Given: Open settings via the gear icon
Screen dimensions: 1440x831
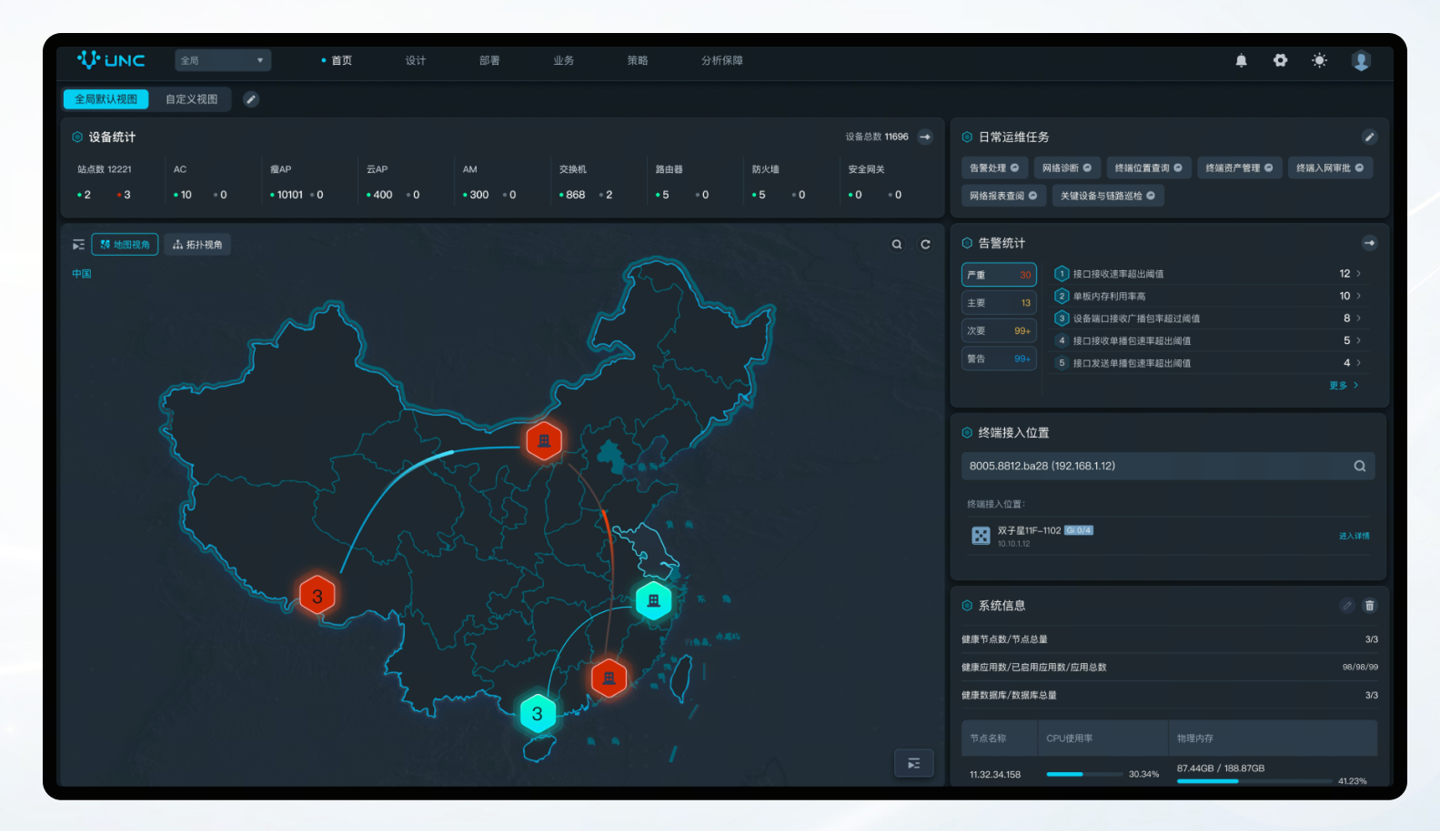Looking at the screenshot, I should click(1280, 61).
